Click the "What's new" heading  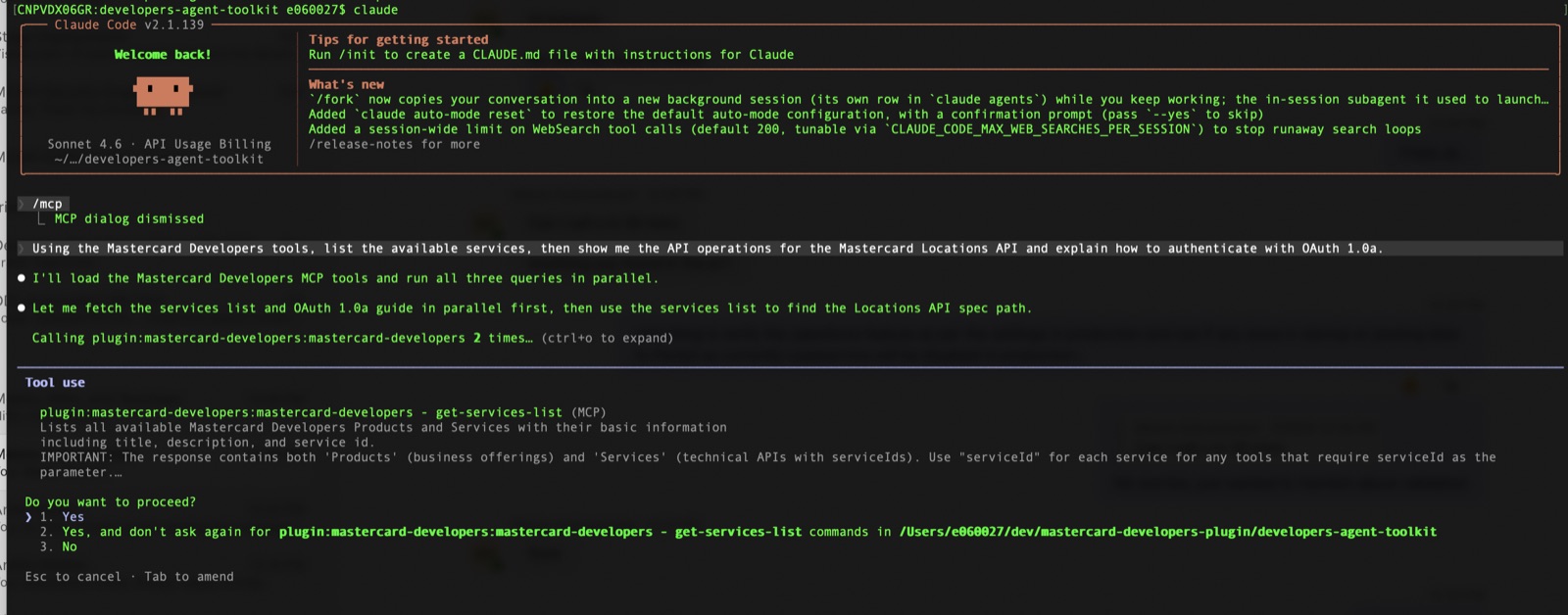[x=346, y=84]
